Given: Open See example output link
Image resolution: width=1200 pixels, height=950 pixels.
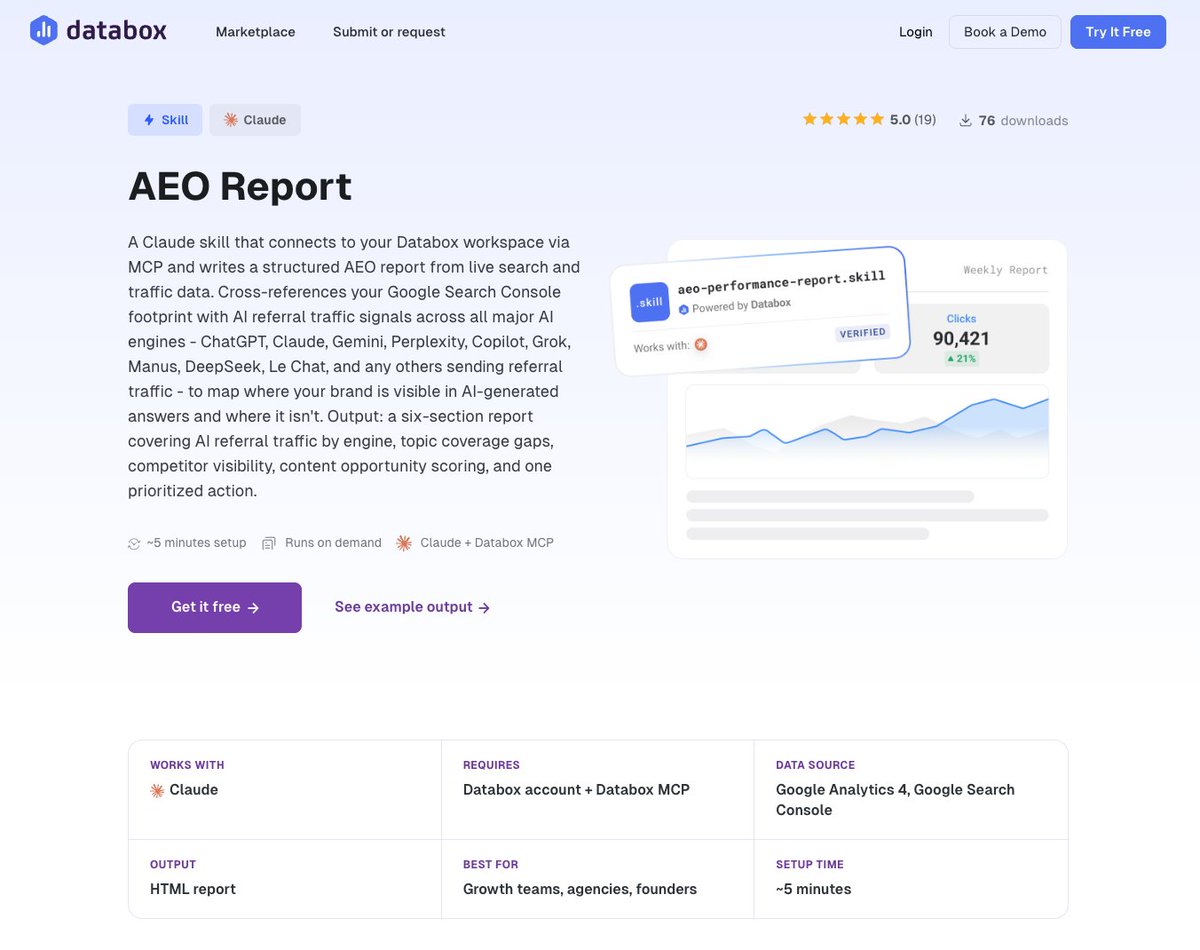Looking at the screenshot, I should 412,607.
